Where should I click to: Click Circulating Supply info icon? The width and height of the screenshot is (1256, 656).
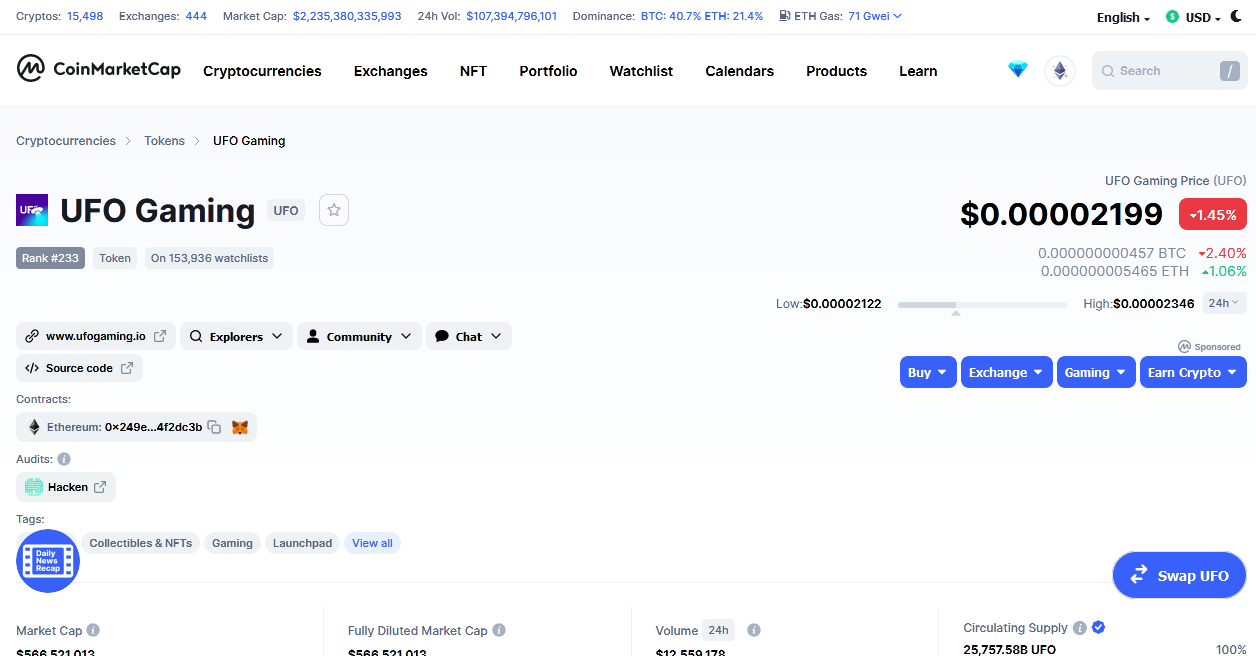click(1080, 628)
